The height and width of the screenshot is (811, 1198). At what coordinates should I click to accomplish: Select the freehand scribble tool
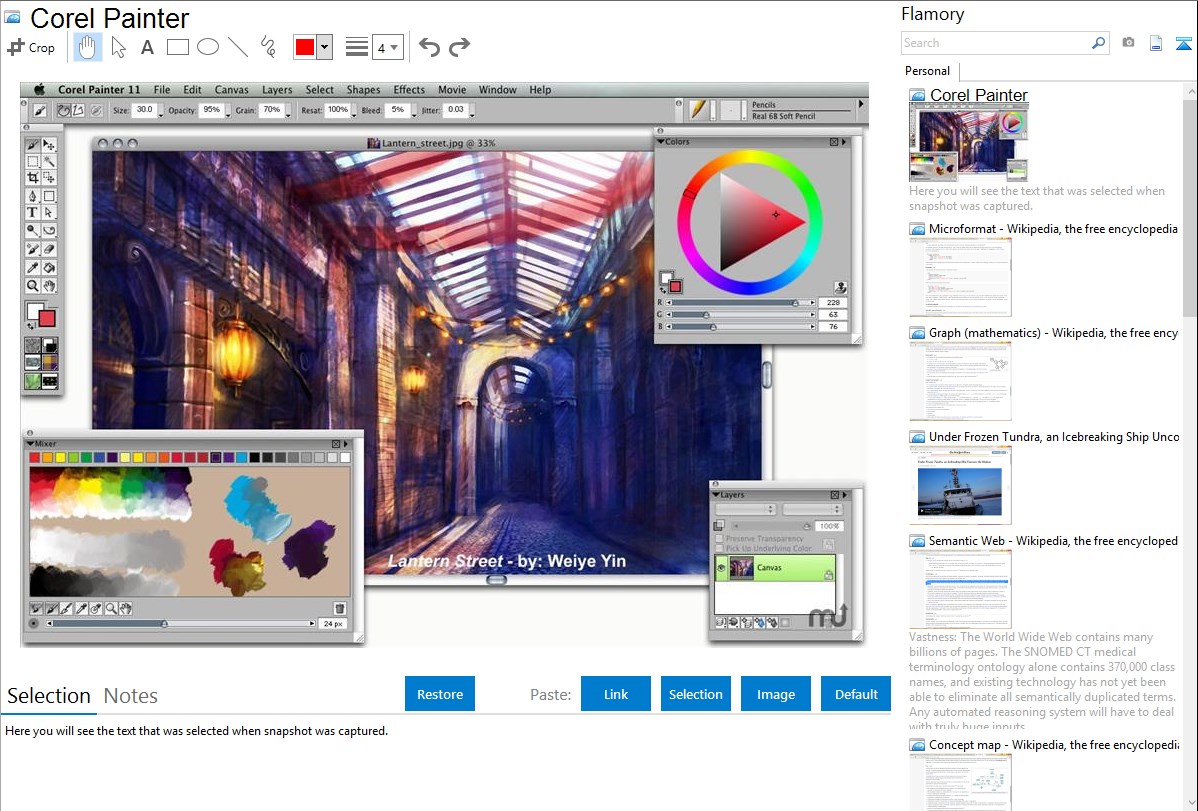pyautogui.click(x=268, y=47)
